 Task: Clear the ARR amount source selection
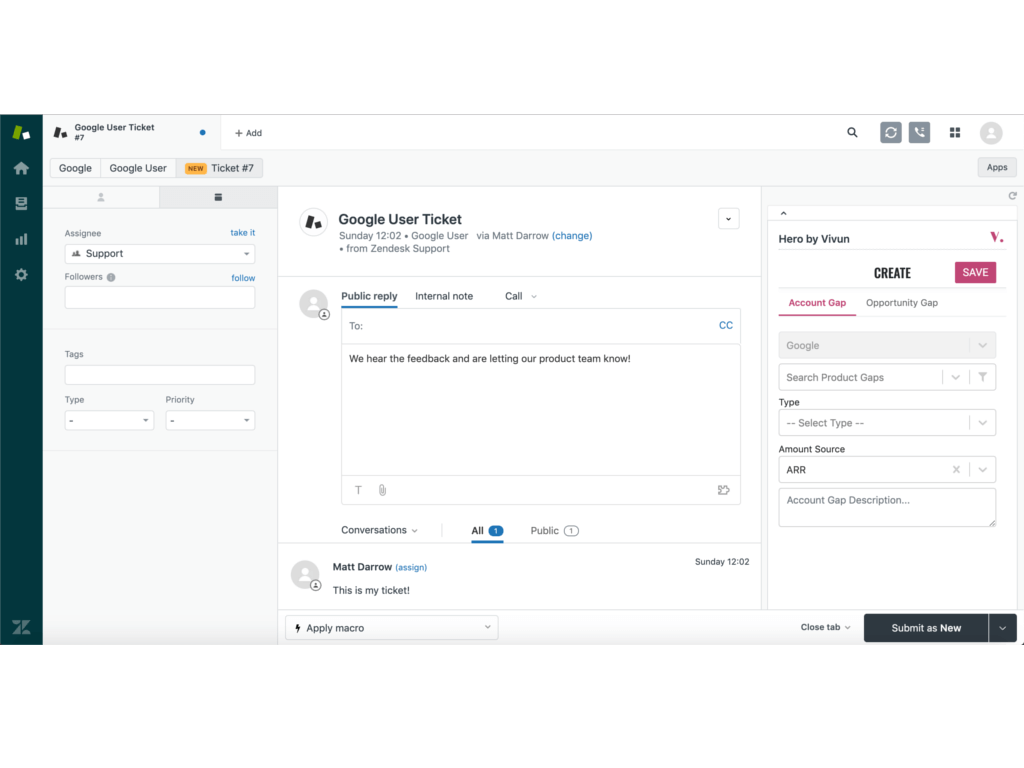tap(956, 469)
